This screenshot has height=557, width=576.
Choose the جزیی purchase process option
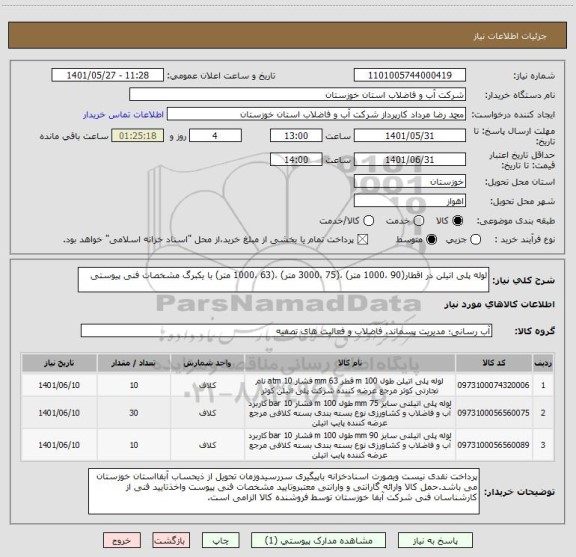475,240
